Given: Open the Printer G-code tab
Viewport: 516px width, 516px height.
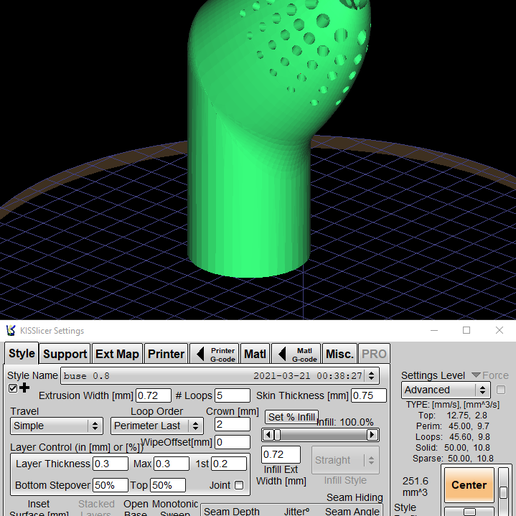Looking at the screenshot, I should click(214, 354).
